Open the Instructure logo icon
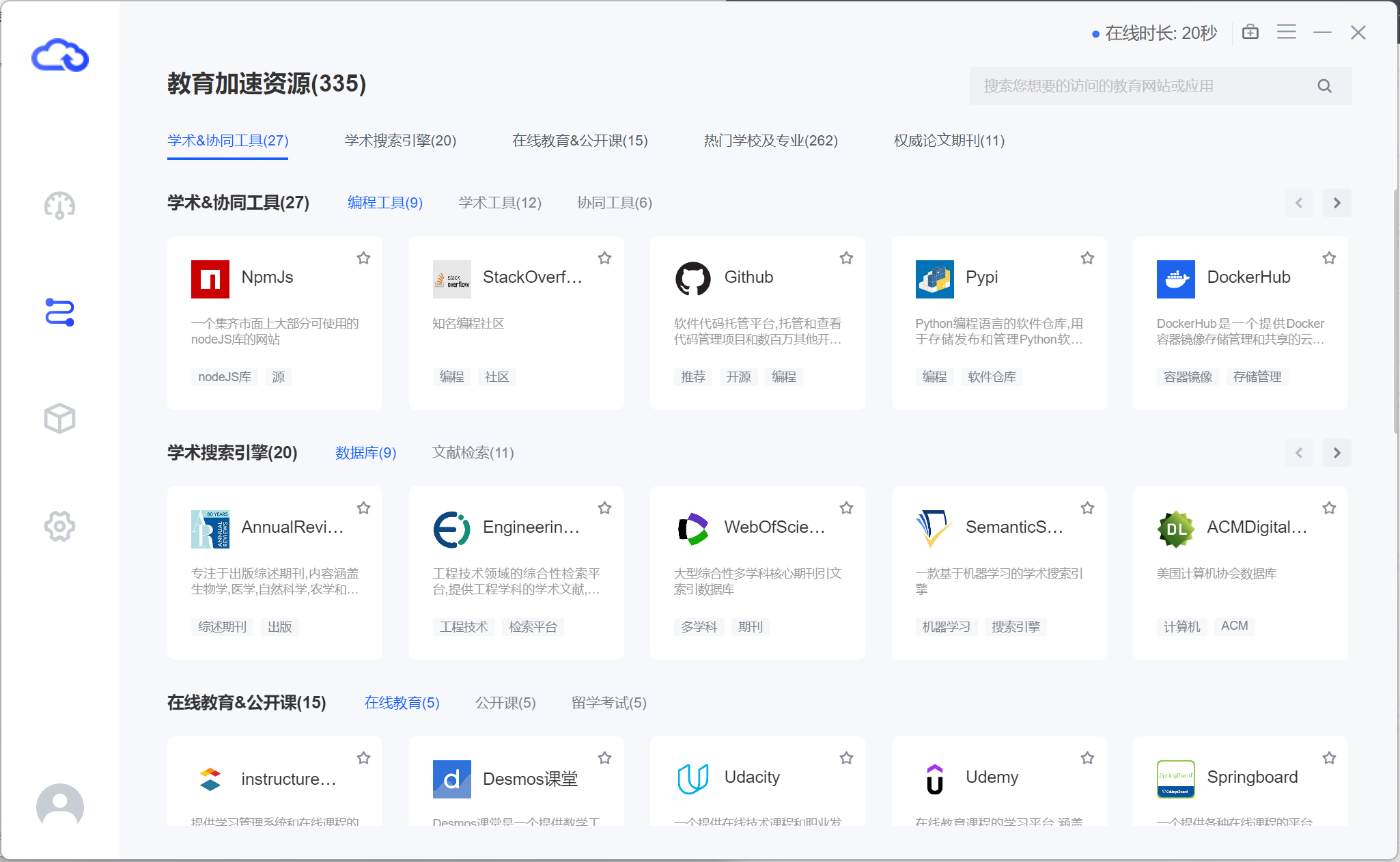This screenshot has width=1400, height=862. (210, 779)
